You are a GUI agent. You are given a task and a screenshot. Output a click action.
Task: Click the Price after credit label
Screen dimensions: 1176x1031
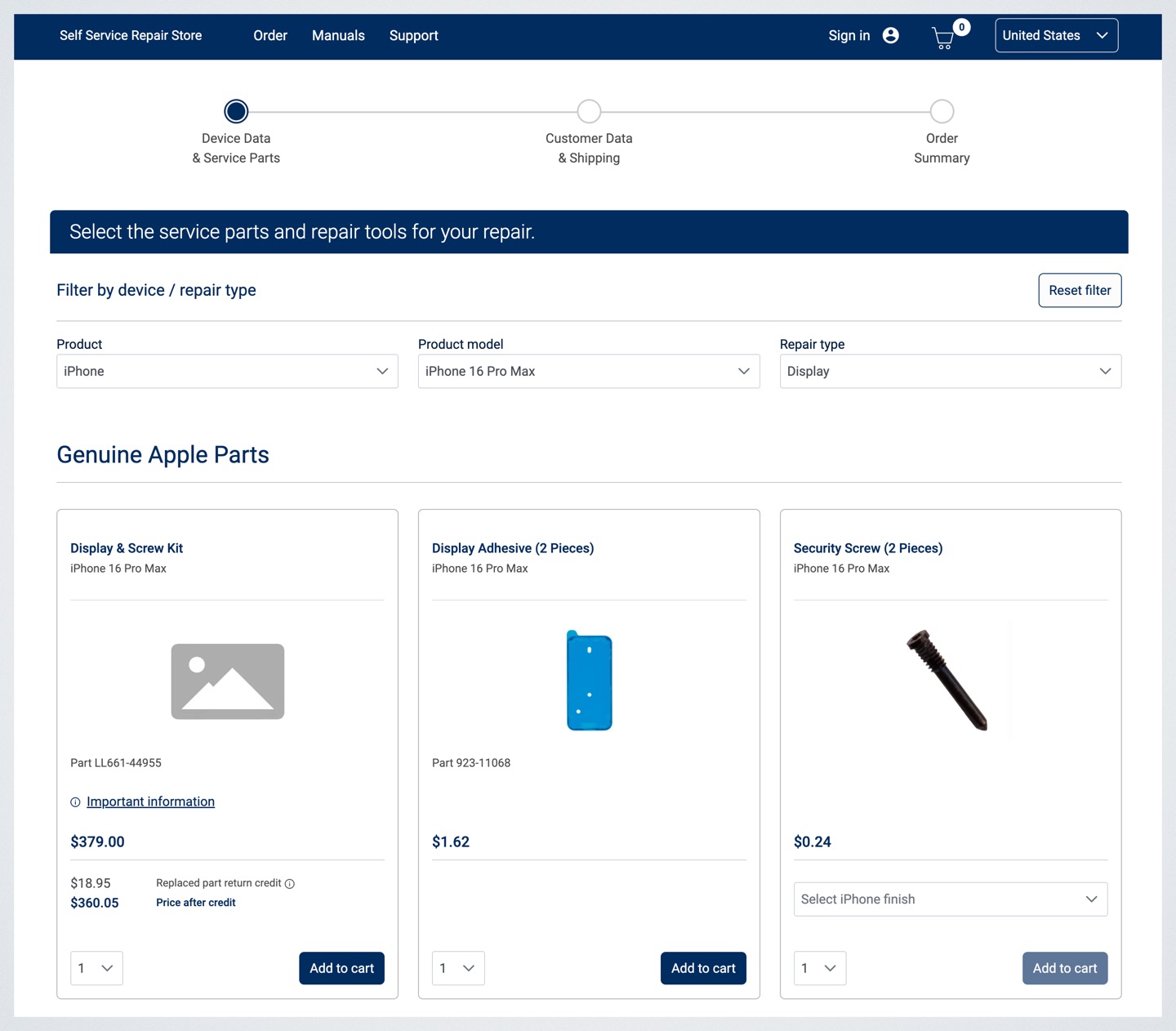[196, 903]
